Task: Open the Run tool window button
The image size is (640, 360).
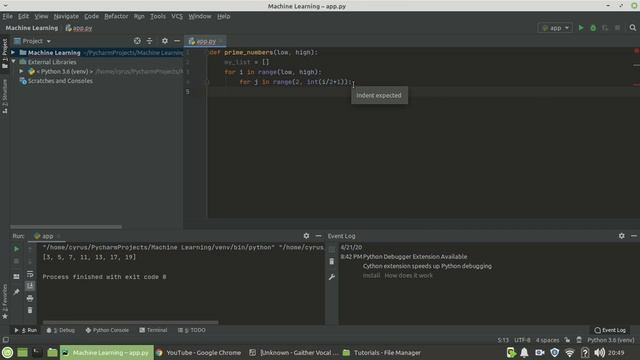Action: [x=26, y=330]
